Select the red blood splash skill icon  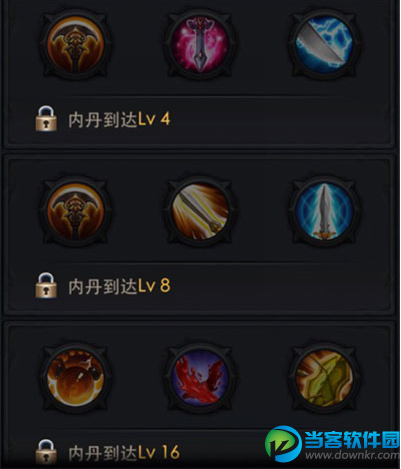[200, 378]
